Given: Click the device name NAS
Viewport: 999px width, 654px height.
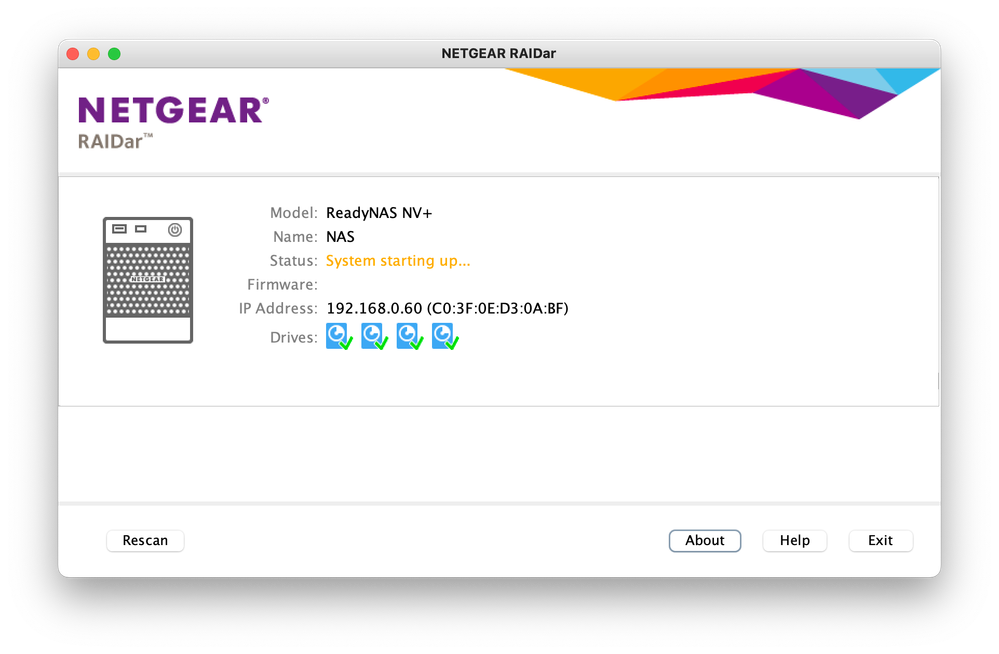Looking at the screenshot, I should (340, 237).
